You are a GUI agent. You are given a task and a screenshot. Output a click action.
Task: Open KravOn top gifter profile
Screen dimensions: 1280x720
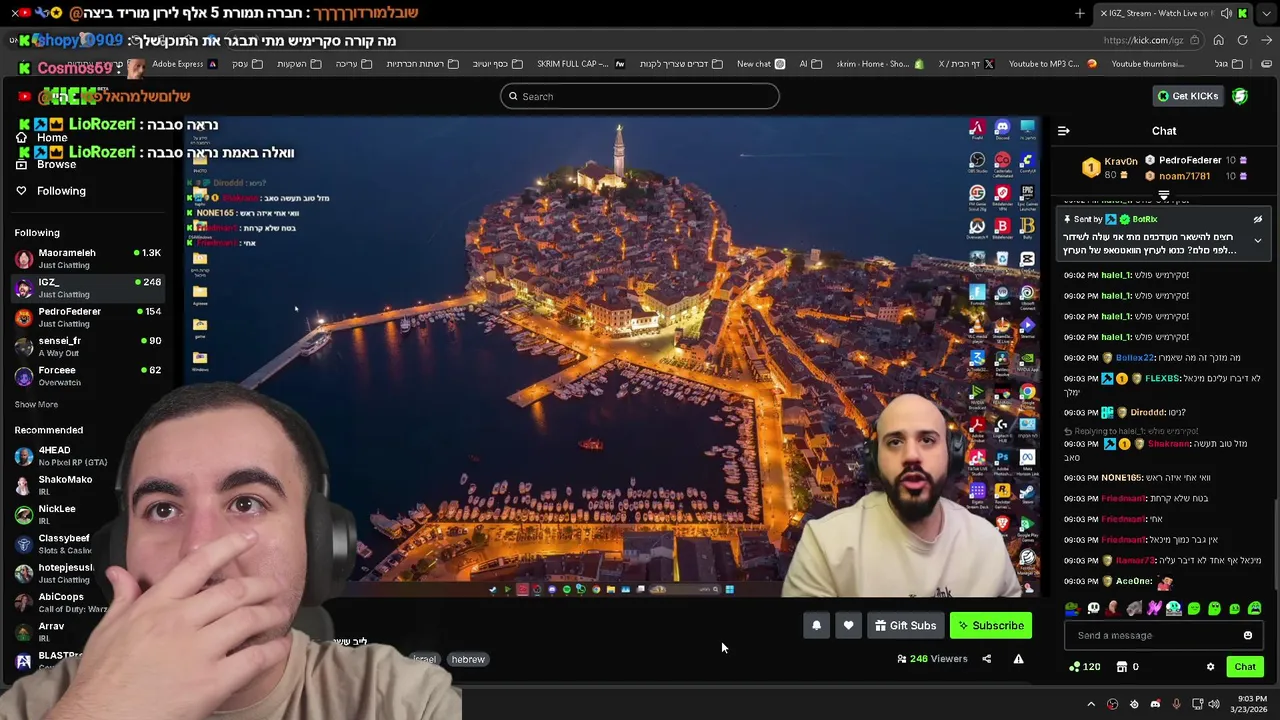click(1120, 161)
